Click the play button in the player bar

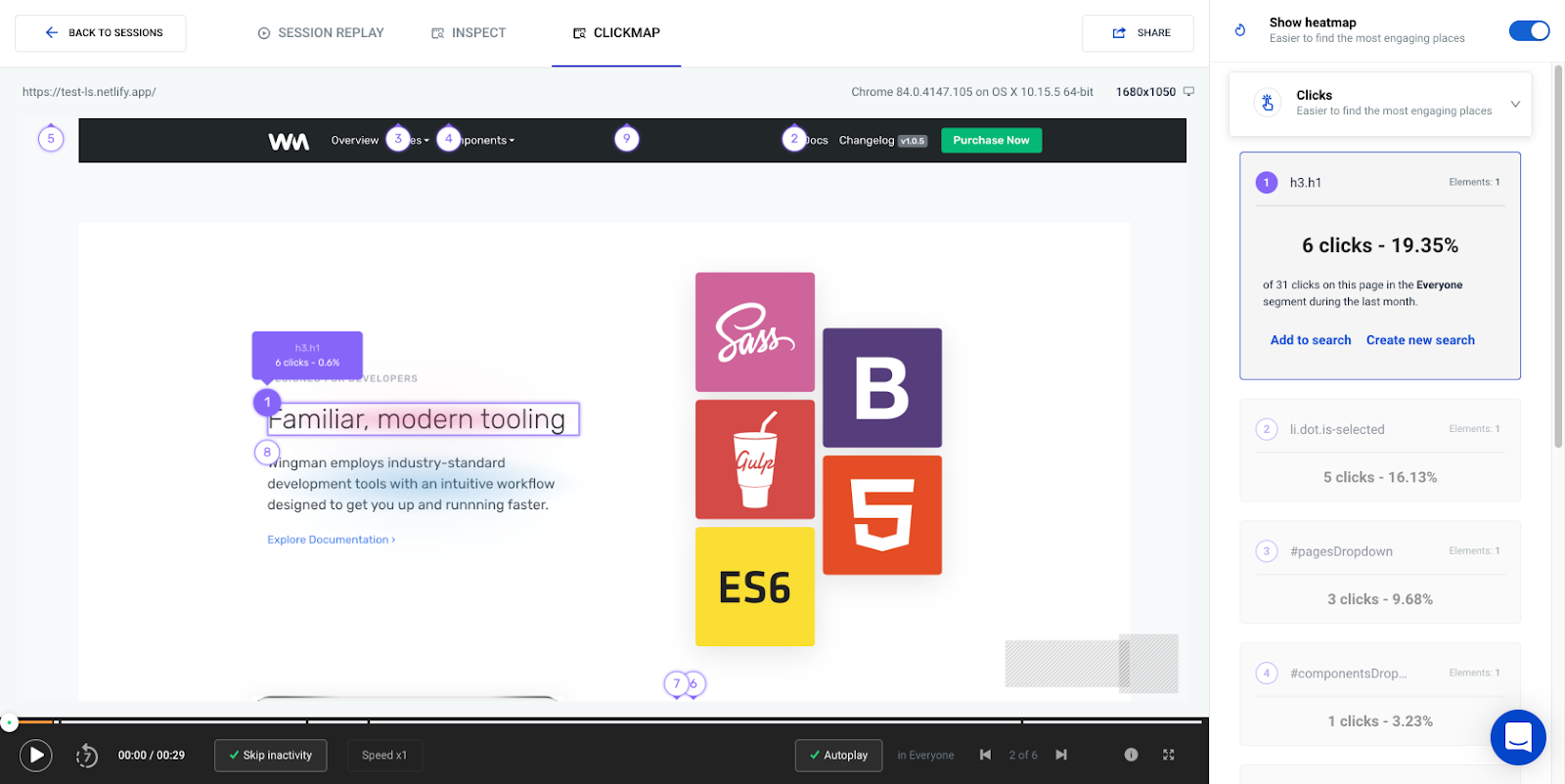pyautogui.click(x=36, y=755)
